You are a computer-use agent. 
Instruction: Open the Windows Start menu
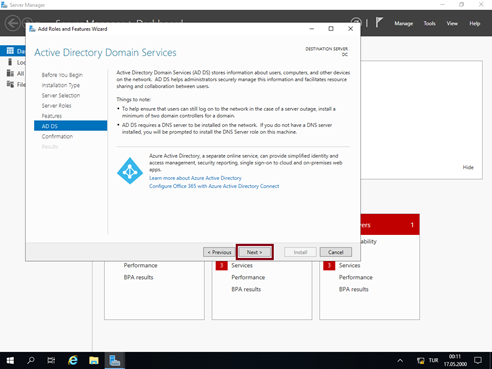click(x=10, y=360)
